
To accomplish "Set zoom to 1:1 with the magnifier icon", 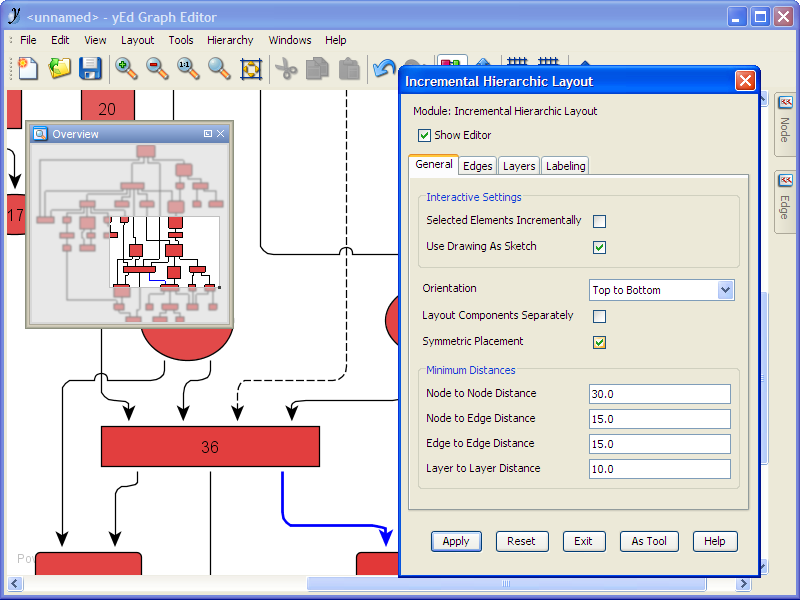I will [188, 68].
